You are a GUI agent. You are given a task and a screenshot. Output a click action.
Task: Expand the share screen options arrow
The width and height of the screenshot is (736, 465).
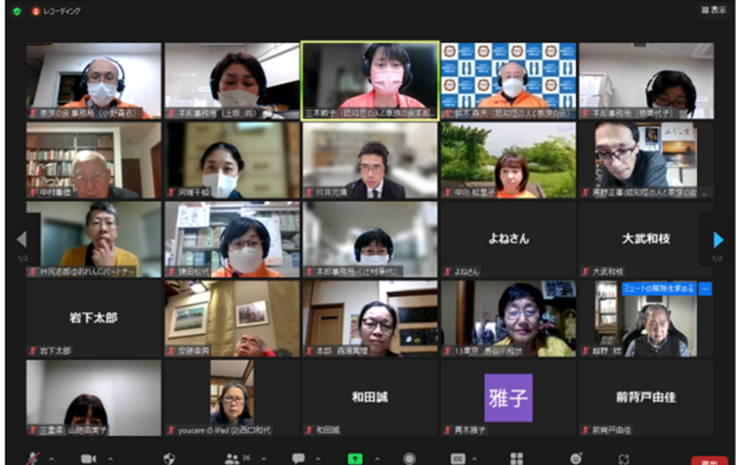tap(375, 458)
